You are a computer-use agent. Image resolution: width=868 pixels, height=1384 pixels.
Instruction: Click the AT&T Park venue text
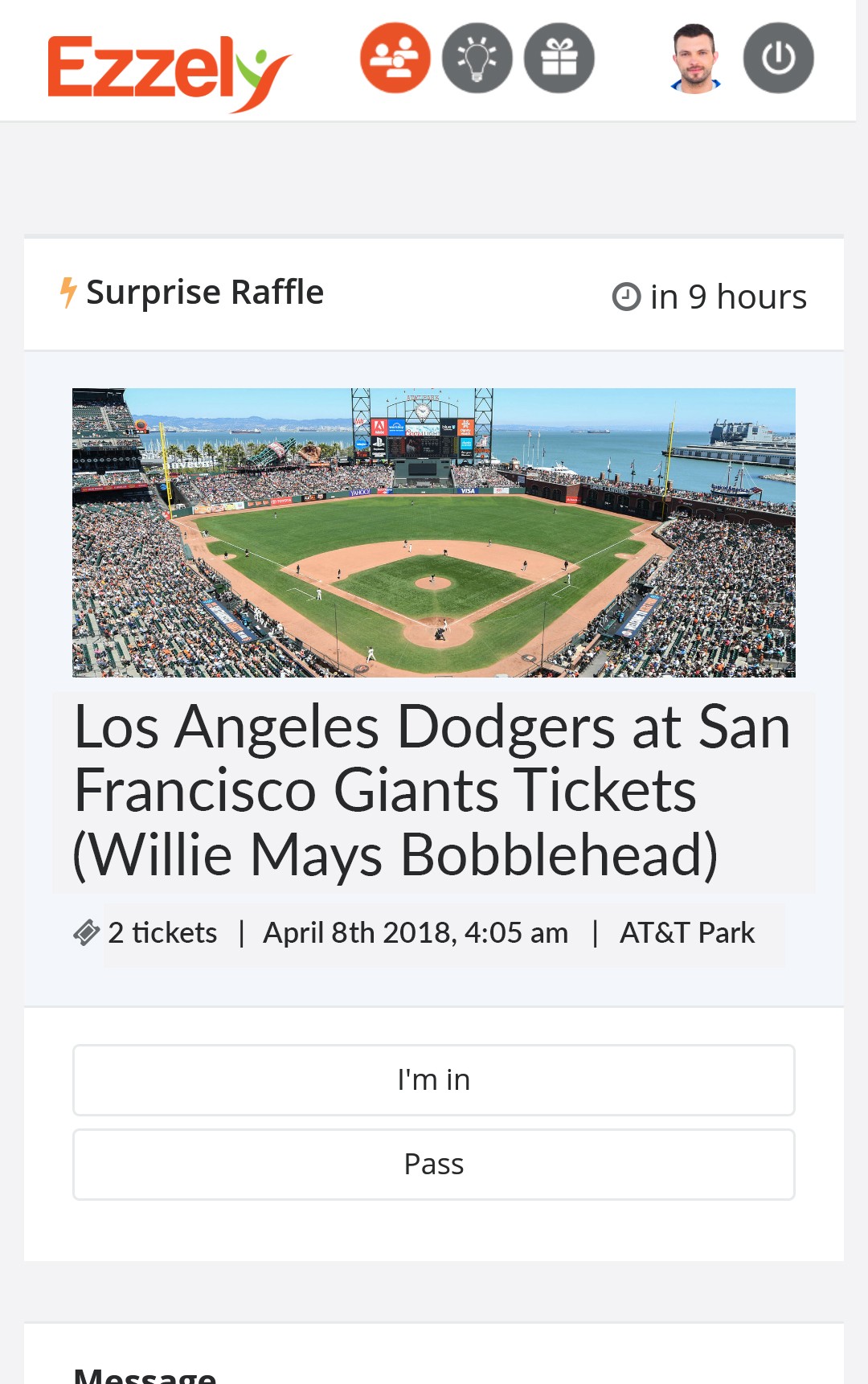(x=687, y=933)
